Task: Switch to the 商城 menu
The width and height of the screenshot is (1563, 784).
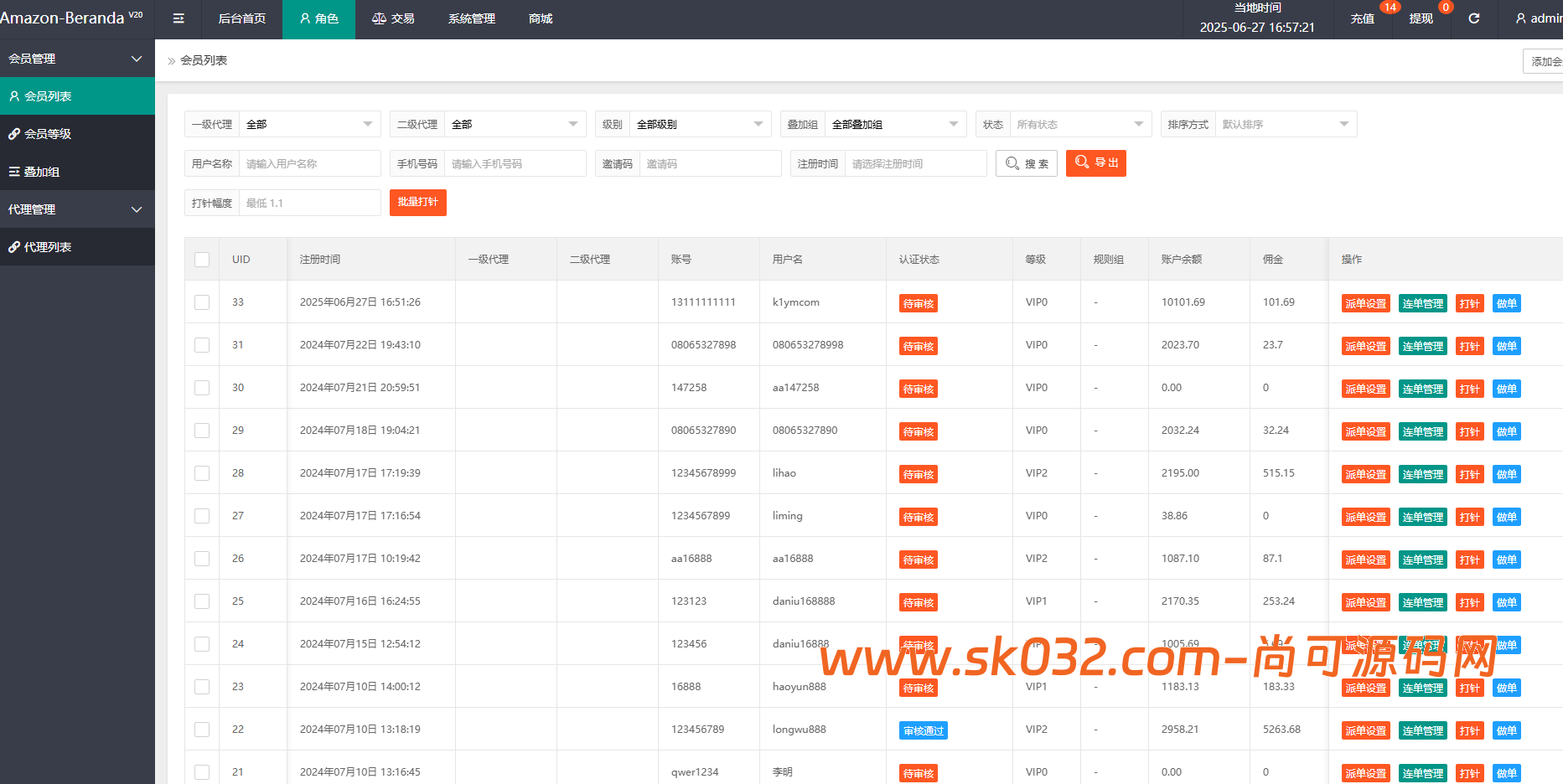Action: coord(539,18)
